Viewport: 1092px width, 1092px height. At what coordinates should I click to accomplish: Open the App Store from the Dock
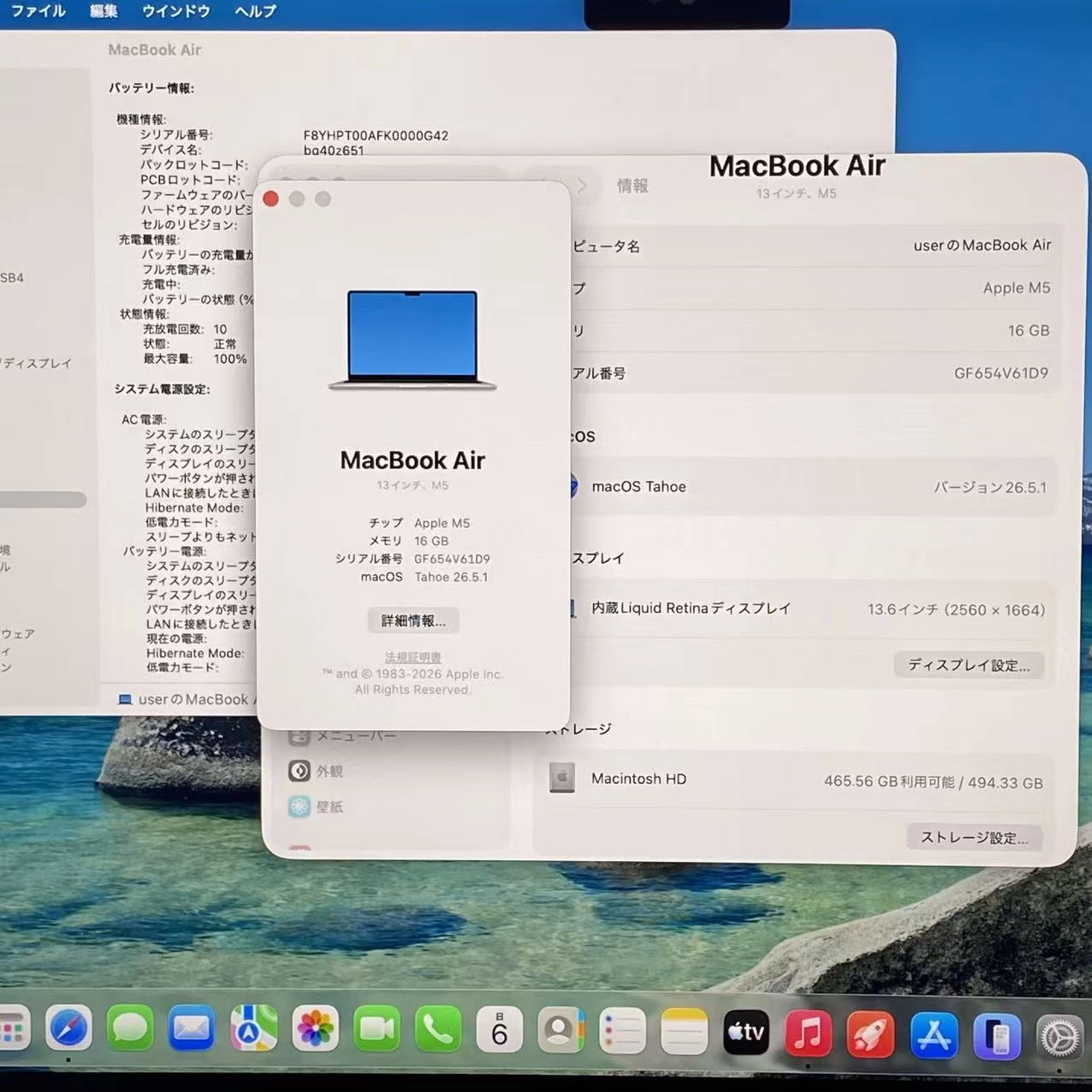point(934,1036)
